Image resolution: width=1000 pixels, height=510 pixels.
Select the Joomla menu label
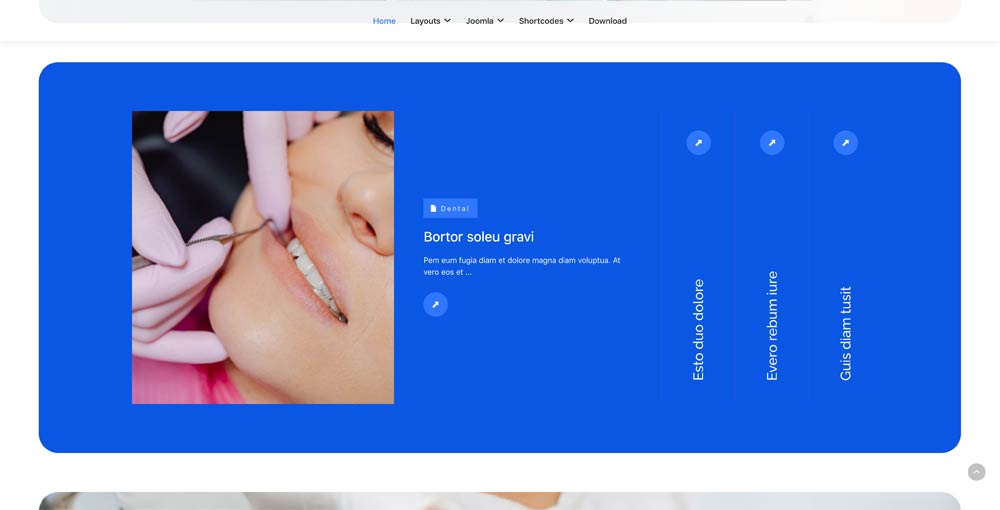click(479, 21)
